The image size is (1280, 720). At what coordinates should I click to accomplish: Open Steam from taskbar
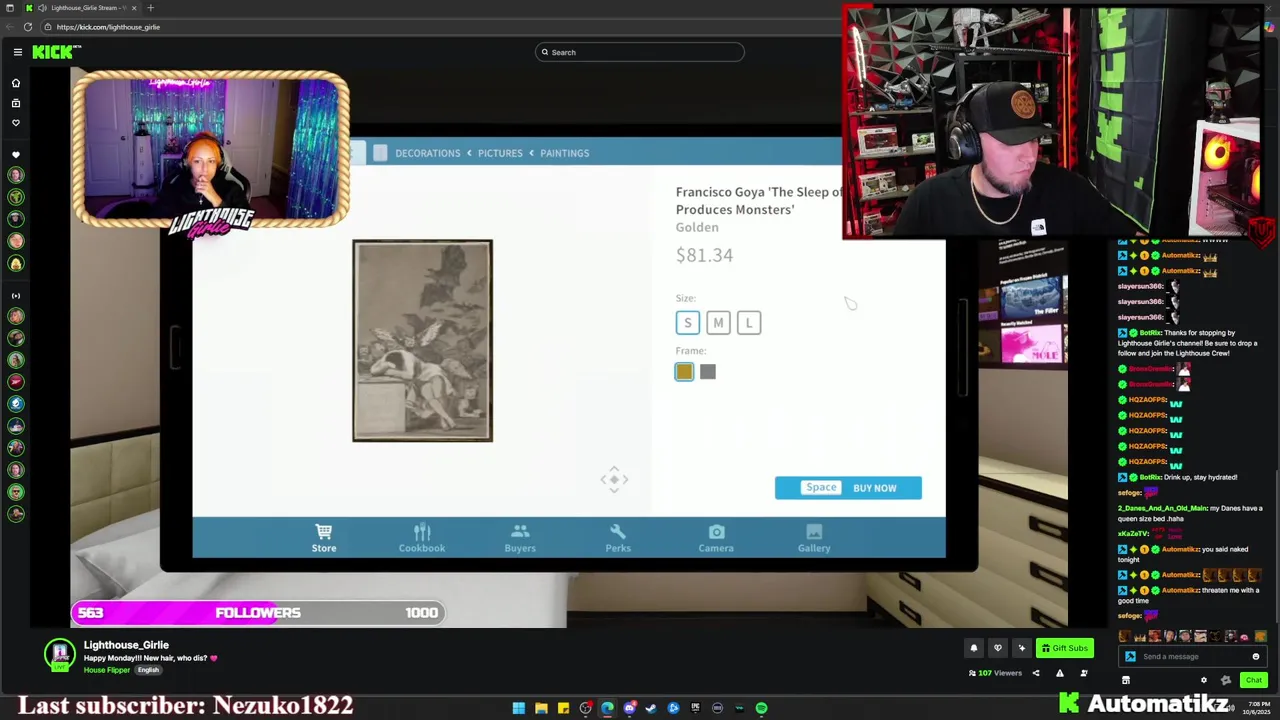pyautogui.click(x=651, y=708)
